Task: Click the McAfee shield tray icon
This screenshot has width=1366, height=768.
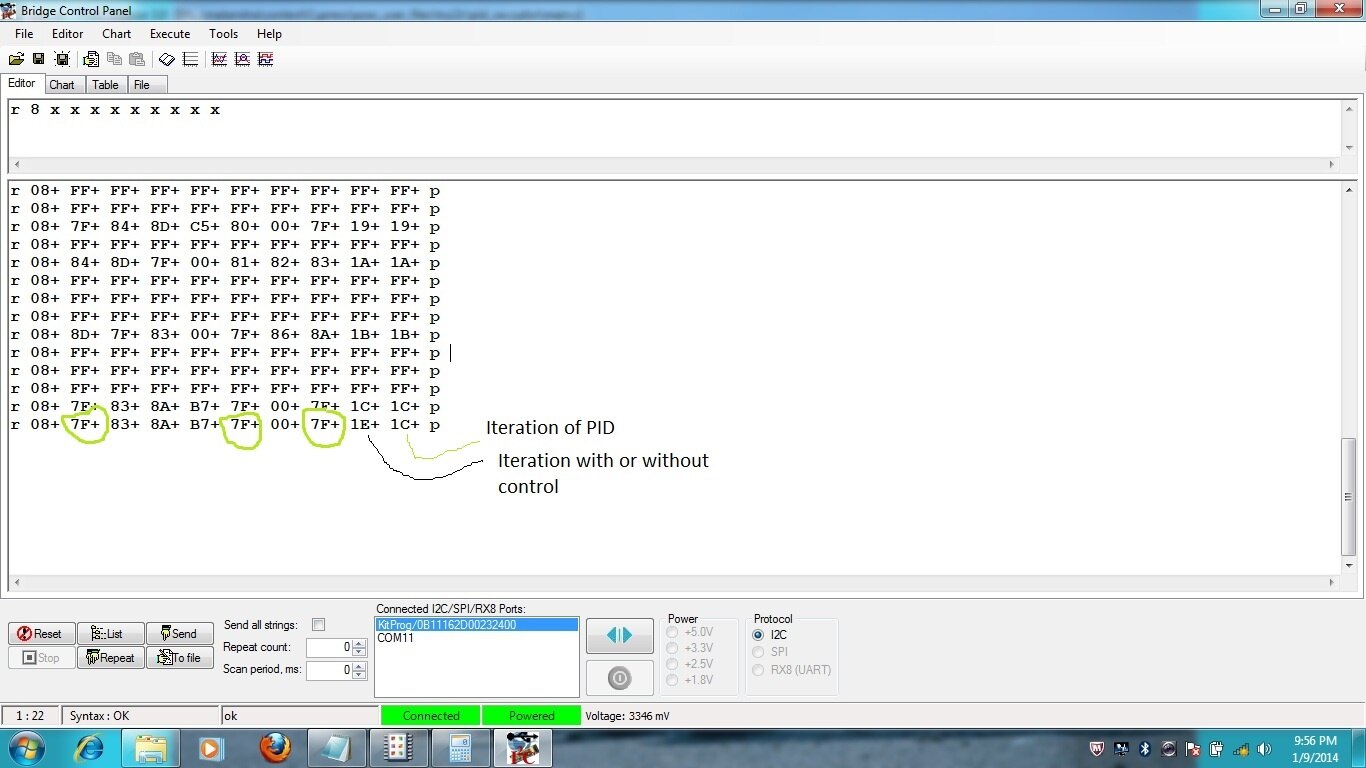Action: (1098, 749)
